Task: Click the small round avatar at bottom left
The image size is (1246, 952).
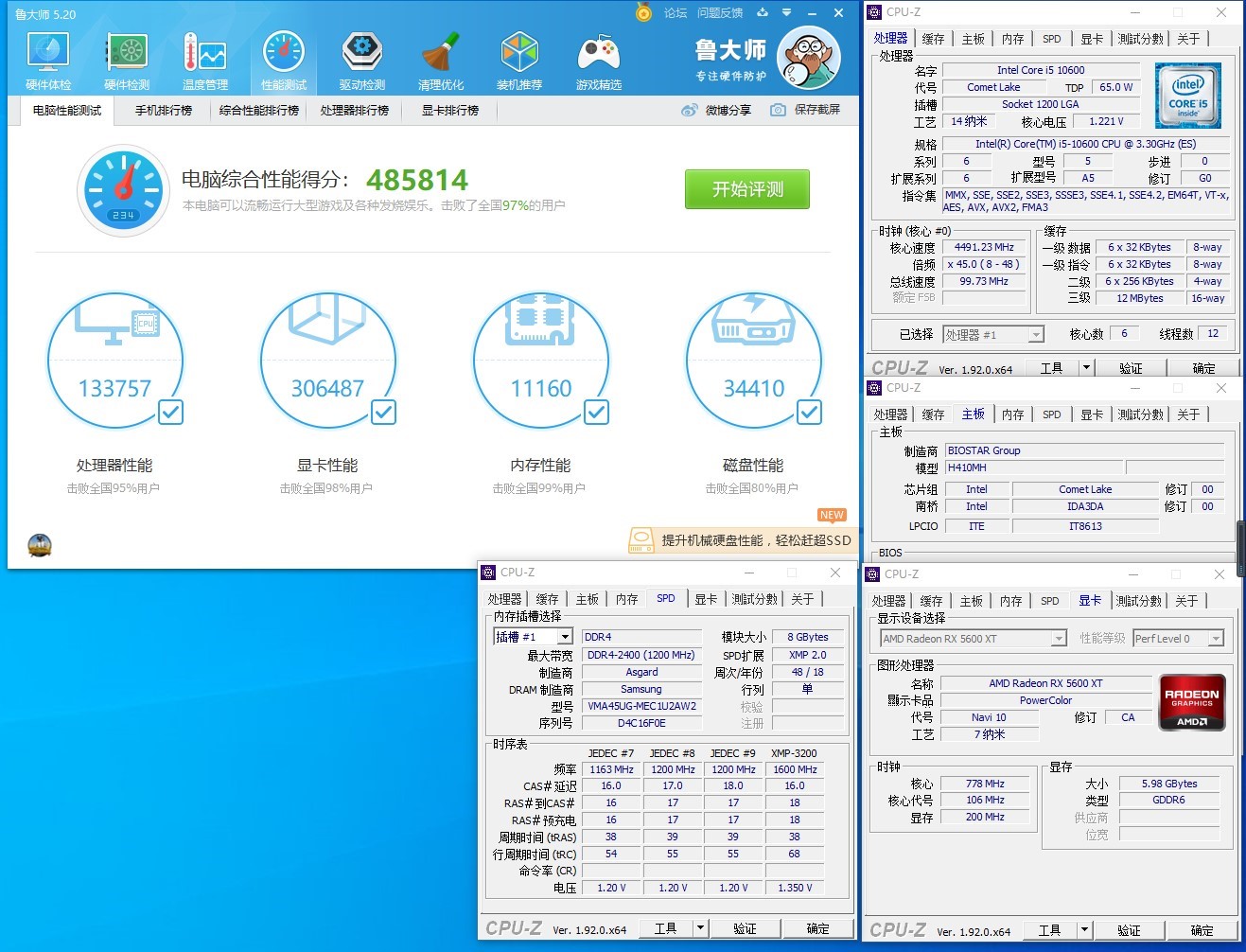Action: 40,545
